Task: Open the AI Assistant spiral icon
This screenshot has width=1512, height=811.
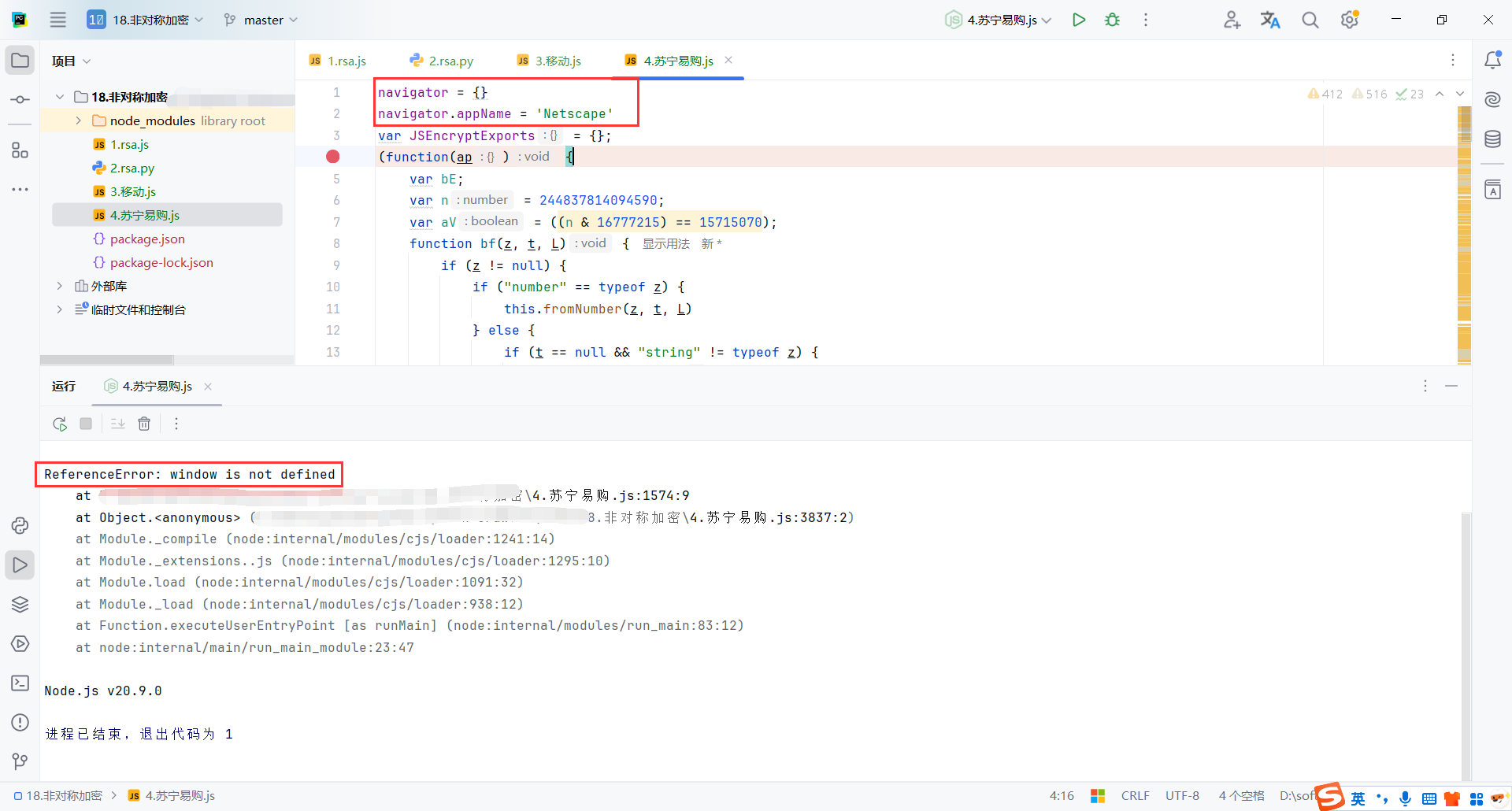Action: (x=1492, y=100)
